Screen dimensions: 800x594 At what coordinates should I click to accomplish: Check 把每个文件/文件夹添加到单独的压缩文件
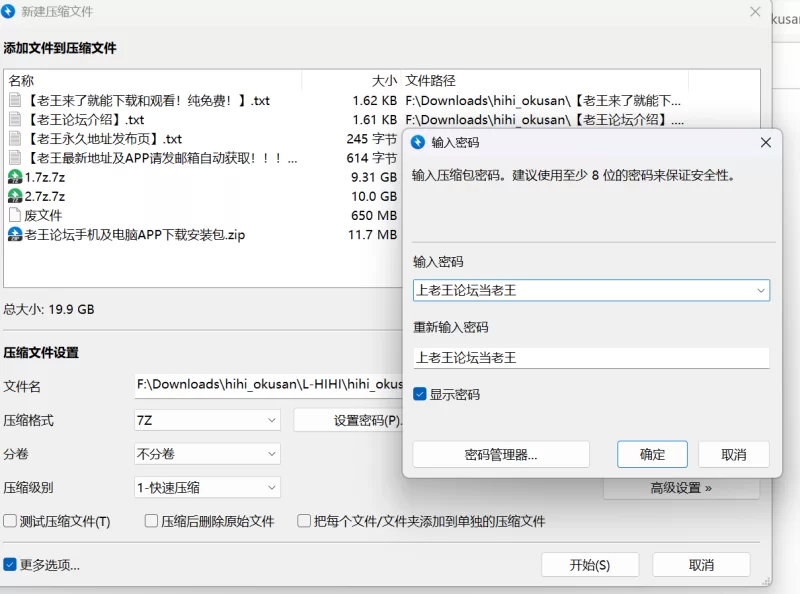pyautogui.click(x=304, y=521)
